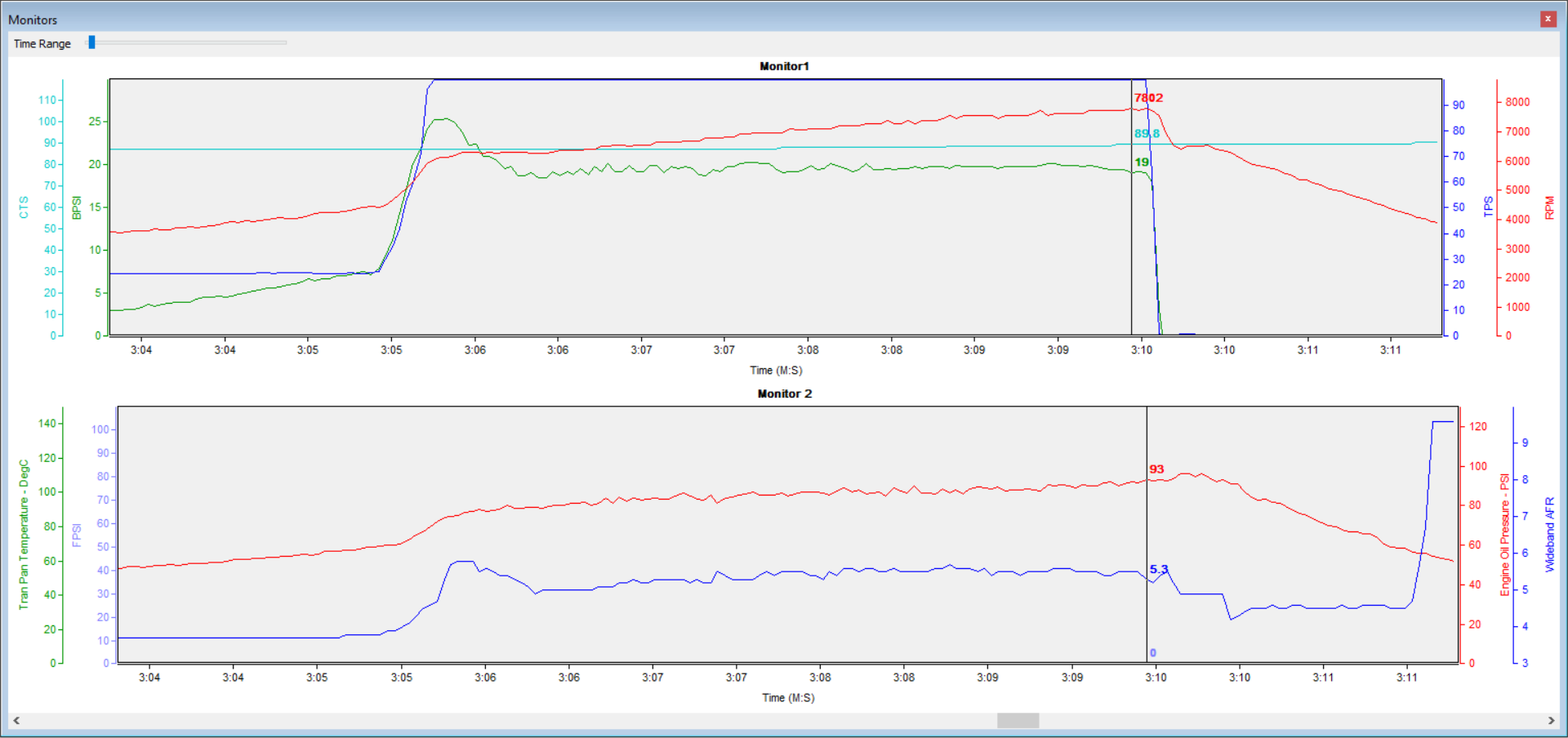Select the Wideband AFR axis label
Image resolution: width=1568 pixels, height=738 pixels.
point(1549,535)
